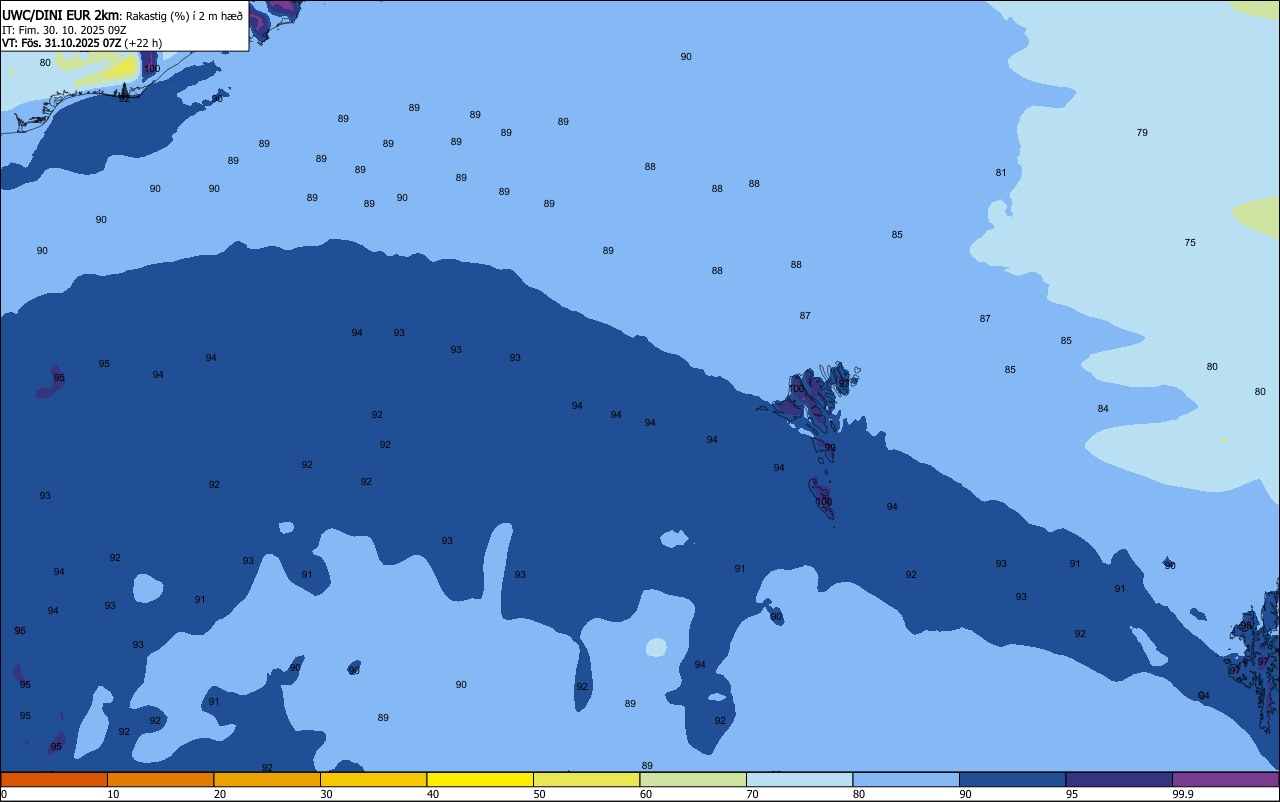Click the humidity value 79 on the map
The height and width of the screenshot is (802, 1280).
[1142, 133]
